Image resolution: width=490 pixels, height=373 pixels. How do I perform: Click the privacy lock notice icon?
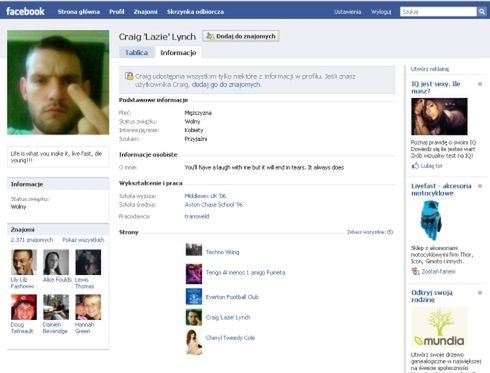[x=129, y=76]
